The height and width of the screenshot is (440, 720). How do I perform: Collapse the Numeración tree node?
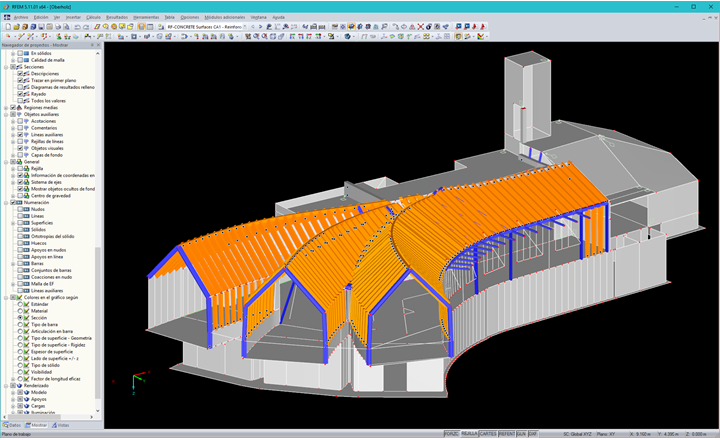click(6, 202)
